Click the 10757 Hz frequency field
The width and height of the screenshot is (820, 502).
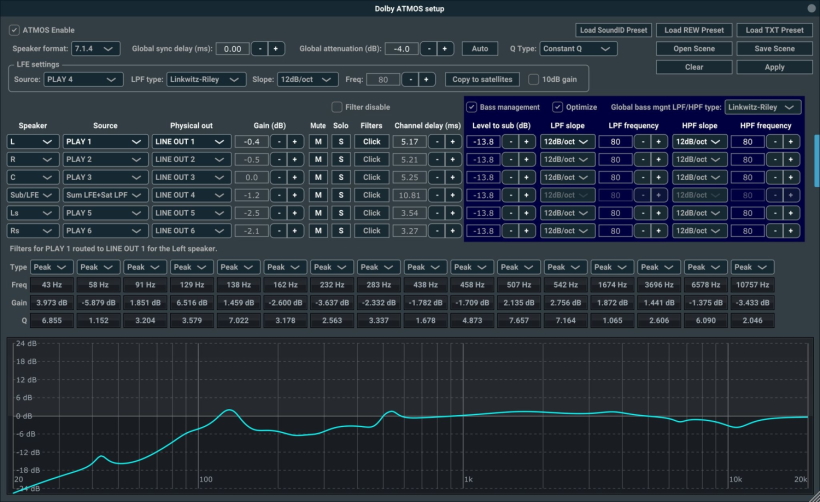(x=752, y=285)
